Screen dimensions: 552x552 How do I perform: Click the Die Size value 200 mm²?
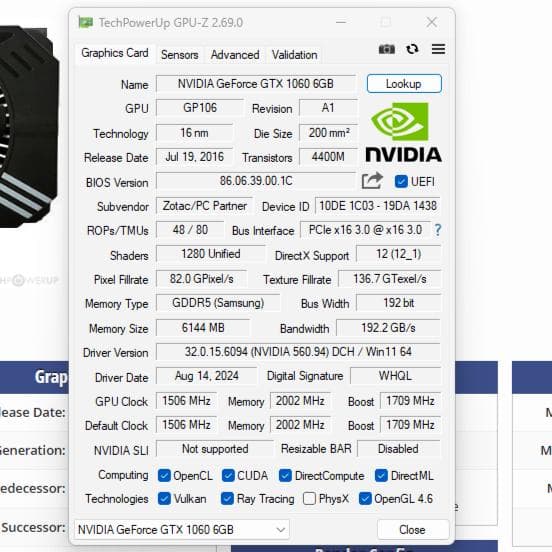tap(328, 133)
